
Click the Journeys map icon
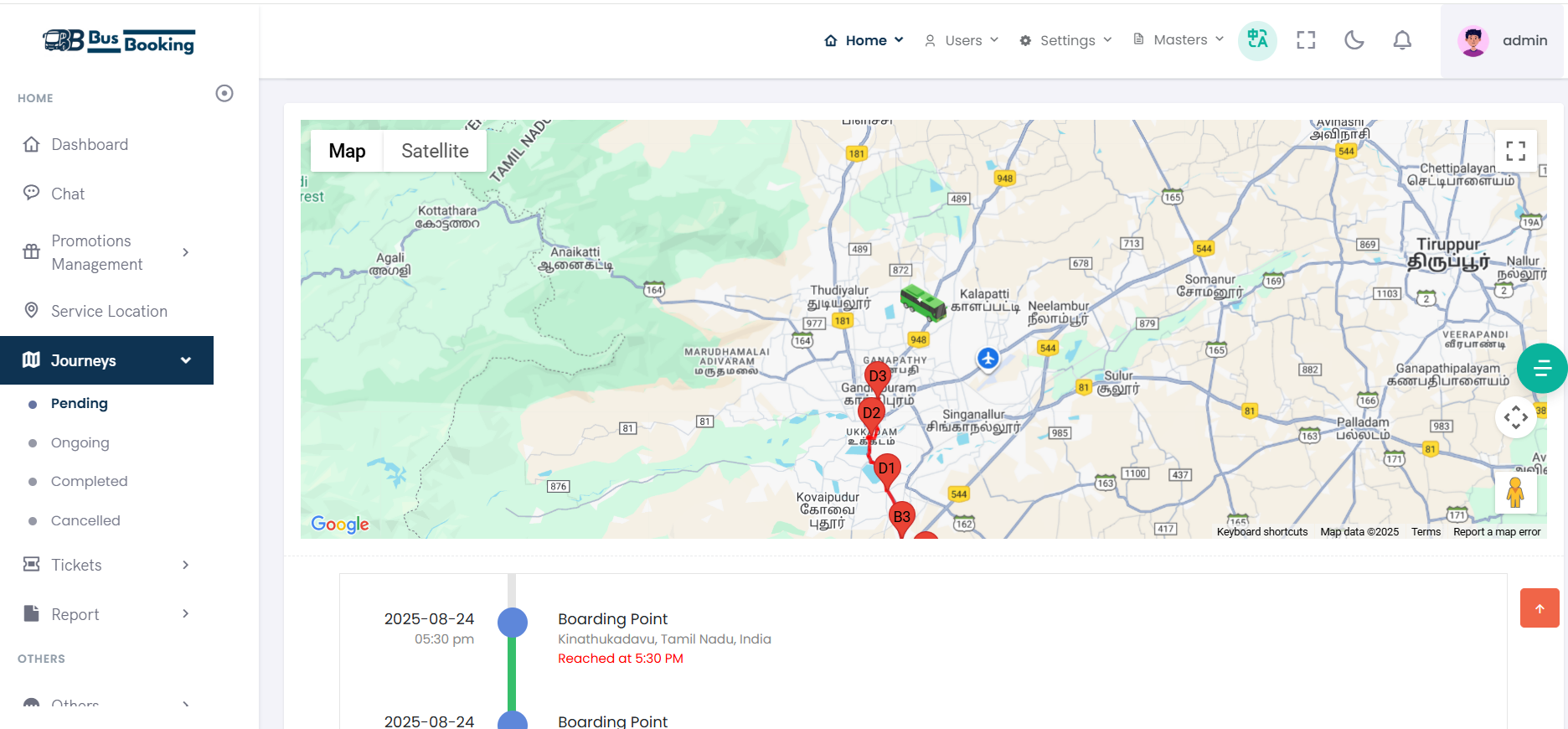coord(32,359)
